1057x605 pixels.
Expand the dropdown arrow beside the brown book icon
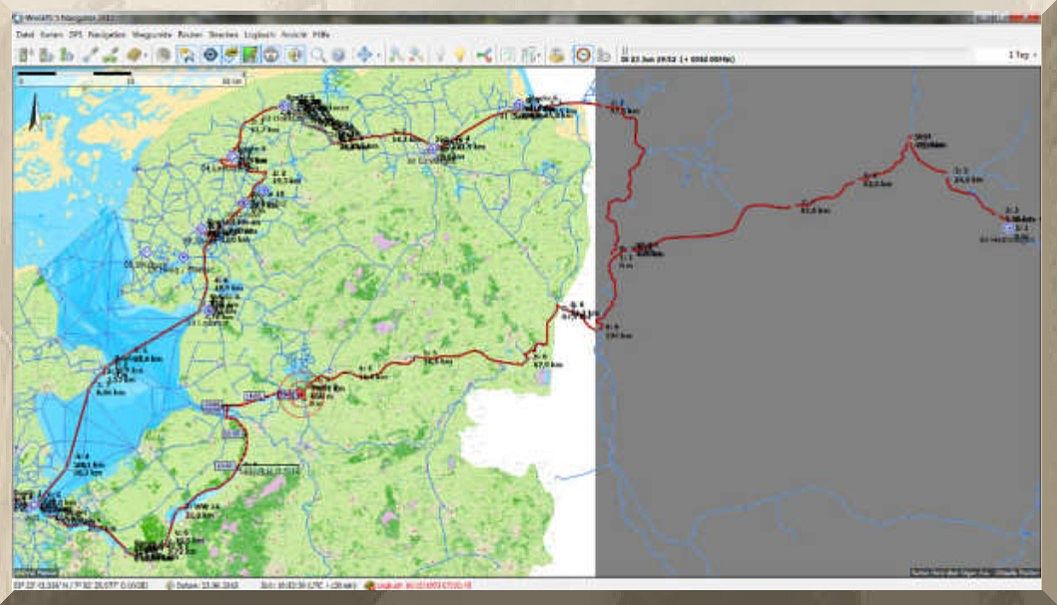point(147,56)
